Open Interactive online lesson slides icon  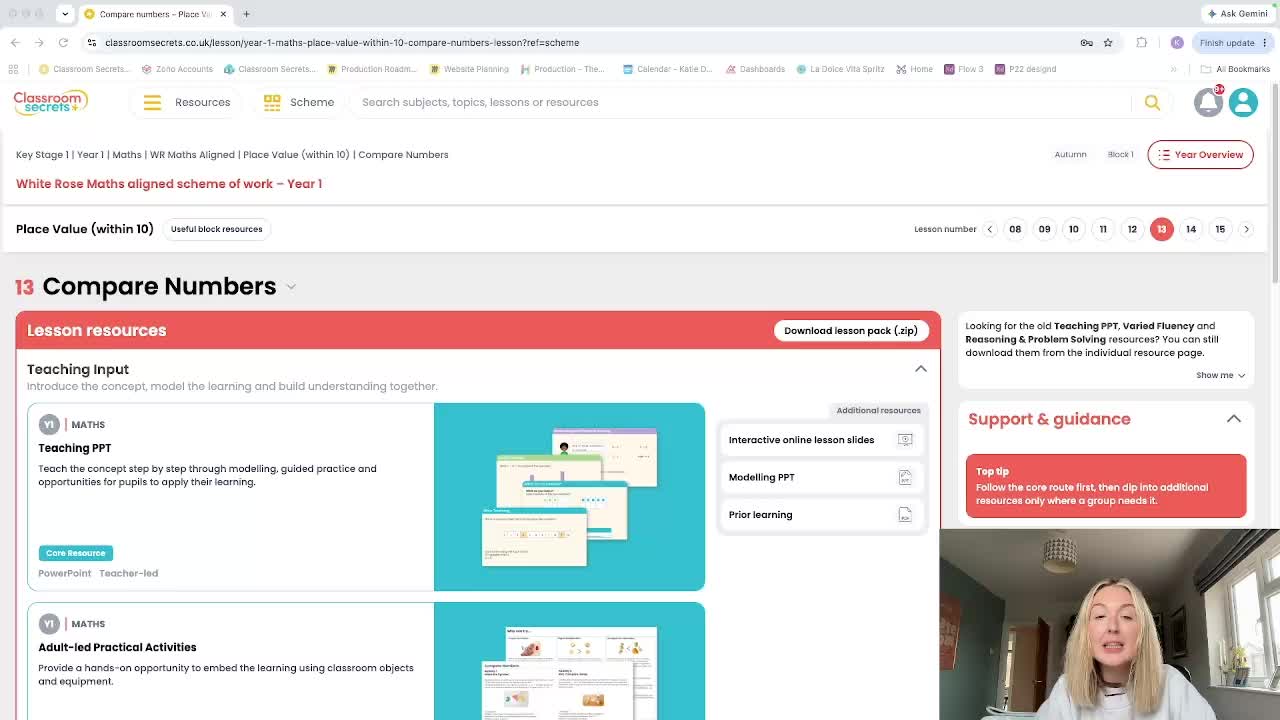[x=905, y=440]
